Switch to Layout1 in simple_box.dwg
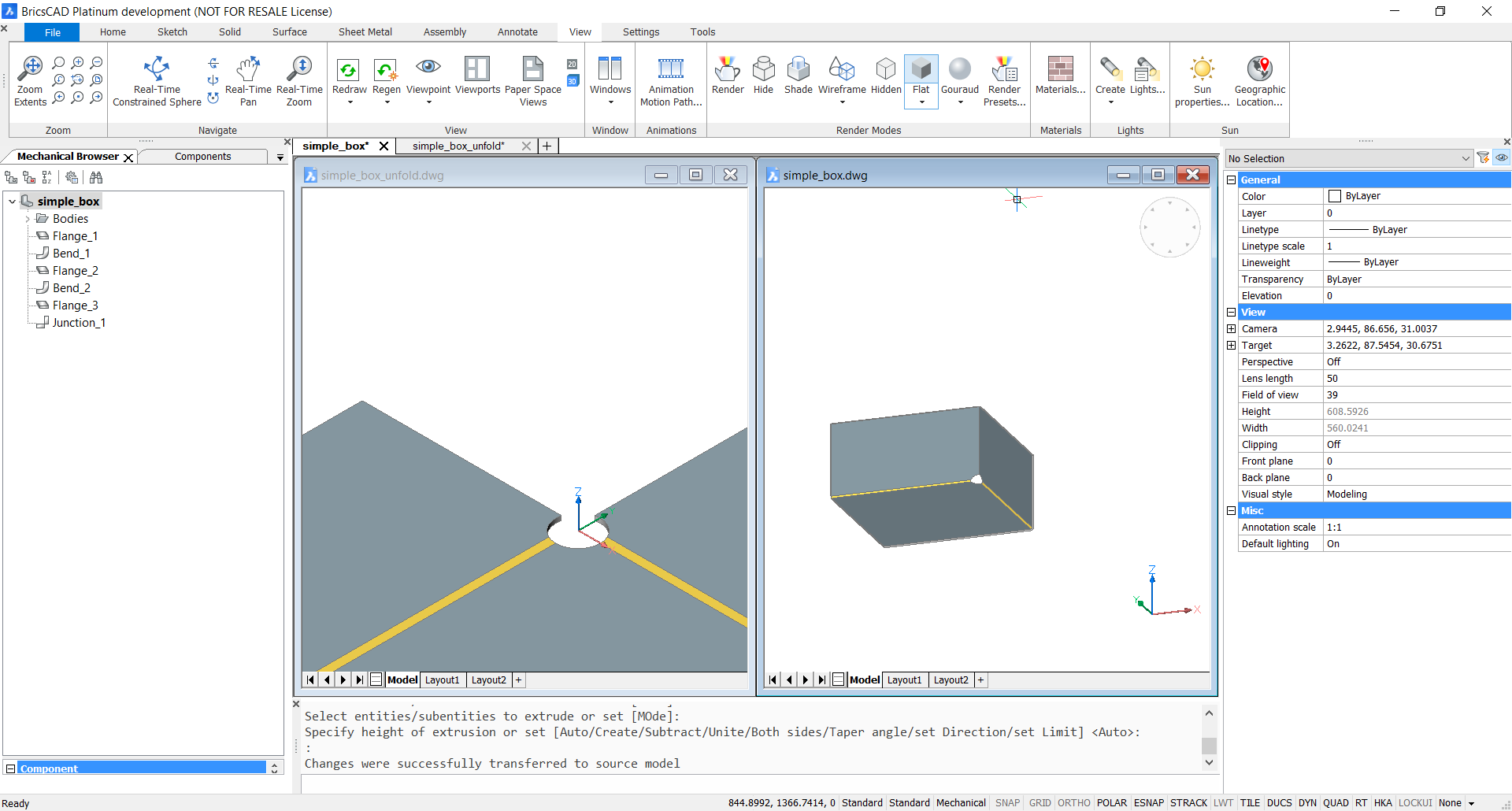This screenshot has width=1512, height=811. (904, 680)
